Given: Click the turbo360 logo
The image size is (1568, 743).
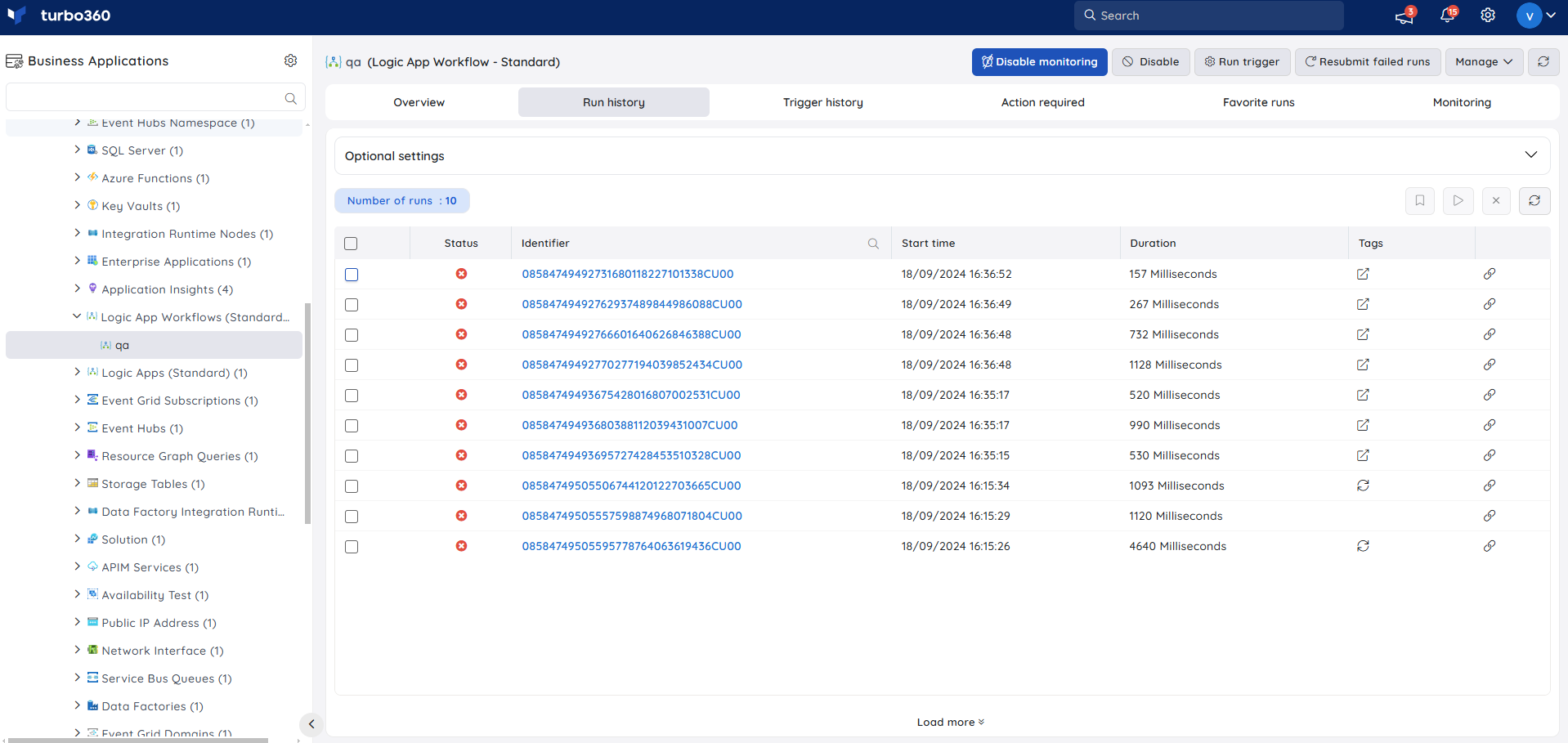Looking at the screenshot, I should [58, 16].
